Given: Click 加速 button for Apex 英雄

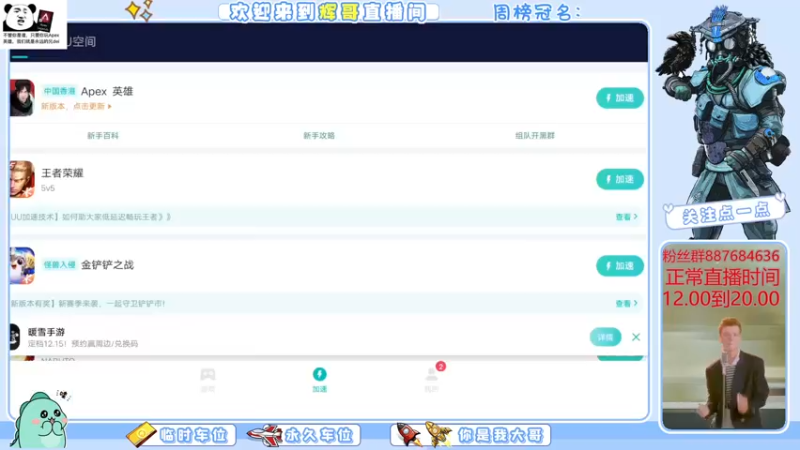Looking at the screenshot, I should pyautogui.click(x=620, y=98).
